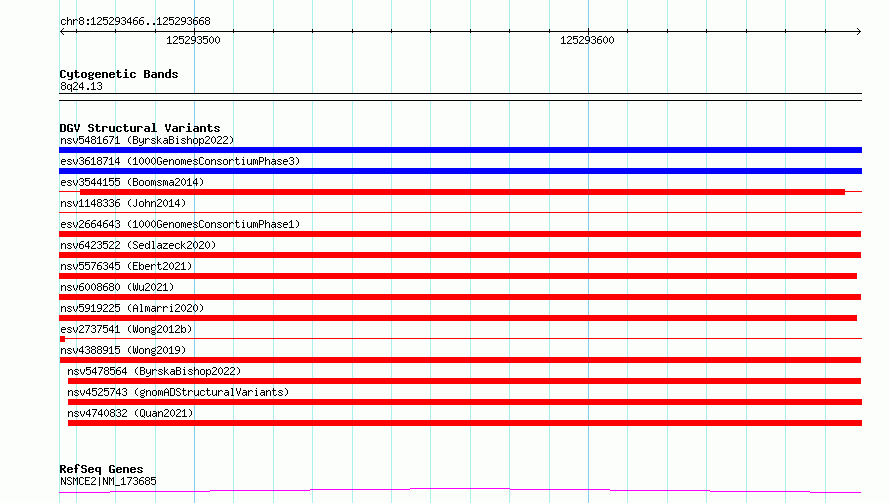
Task: Click the red bar under nsv5919225
Action: (x=458, y=318)
